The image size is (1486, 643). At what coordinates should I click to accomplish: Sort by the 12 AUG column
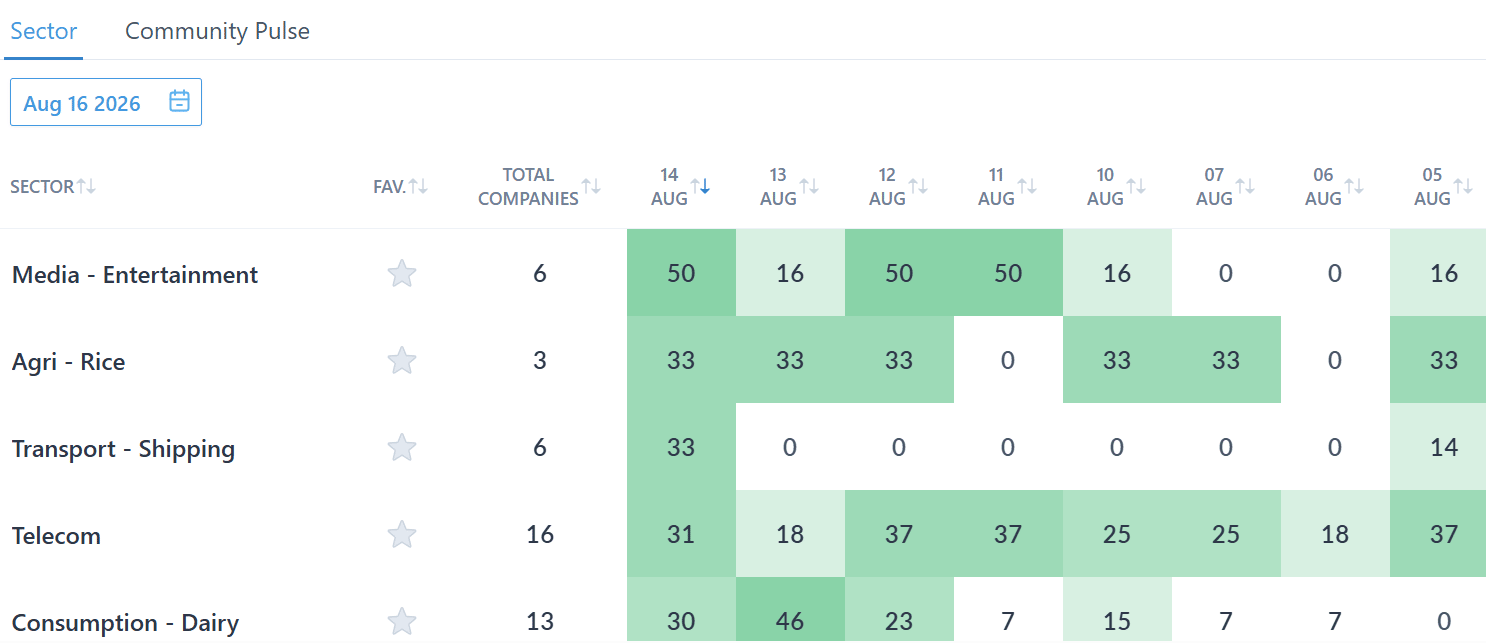pyautogui.click(x=918, y=186)
